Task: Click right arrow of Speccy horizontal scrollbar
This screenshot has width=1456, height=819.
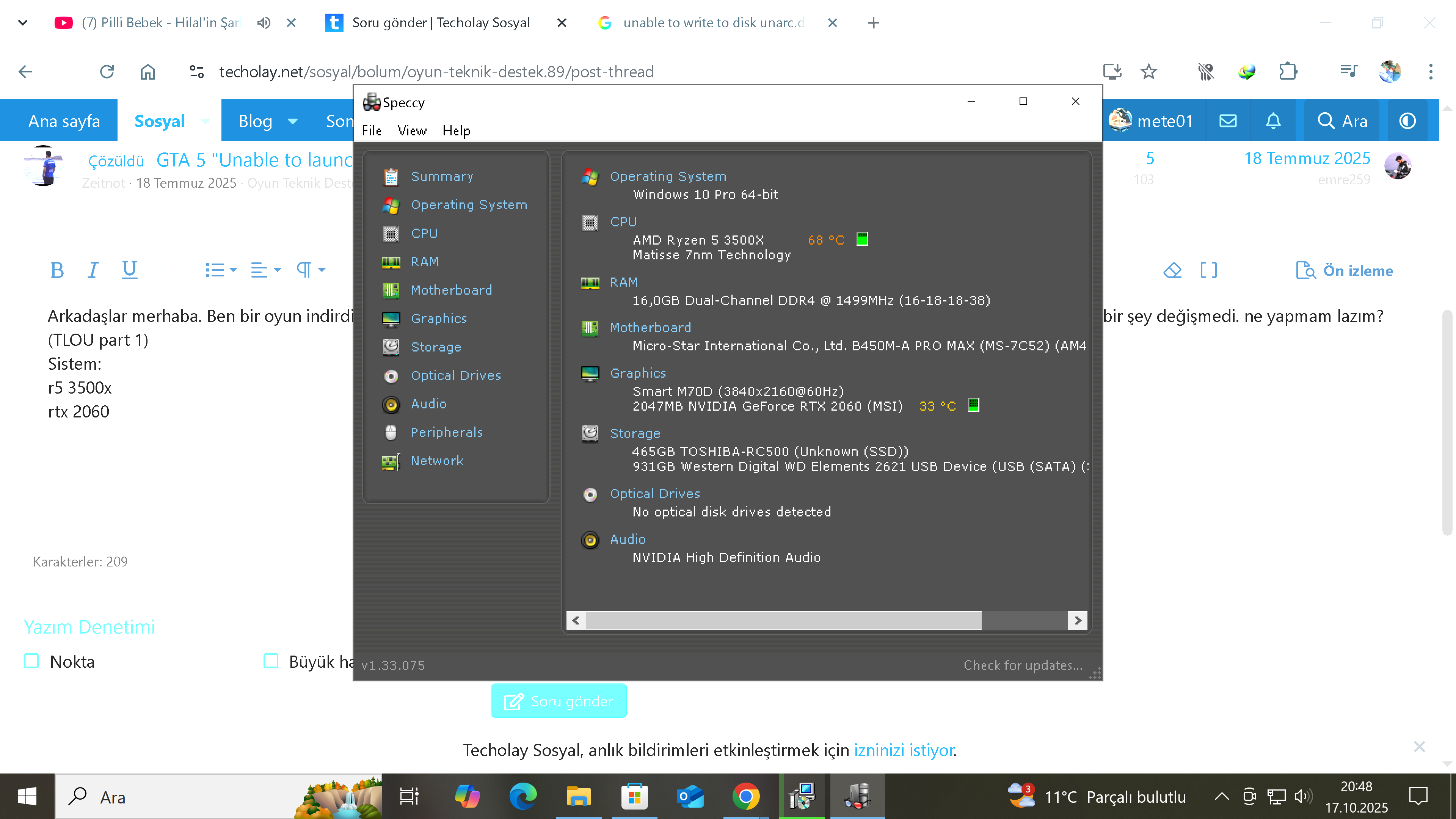Action: click(1077, 621)
